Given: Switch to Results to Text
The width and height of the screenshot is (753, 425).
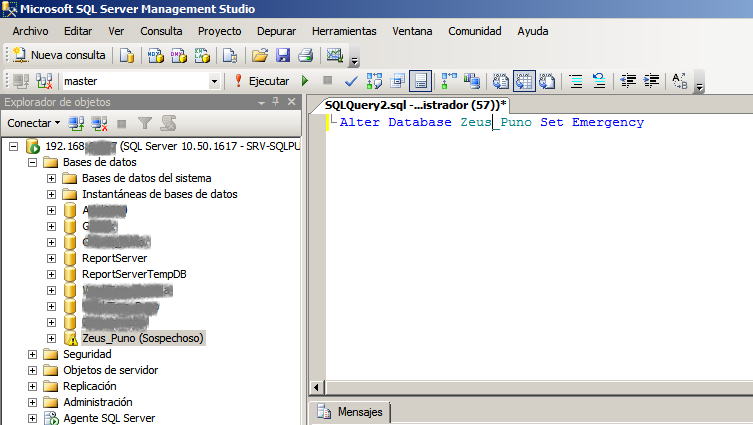Looking at the screenshot, I should point(500,81).
